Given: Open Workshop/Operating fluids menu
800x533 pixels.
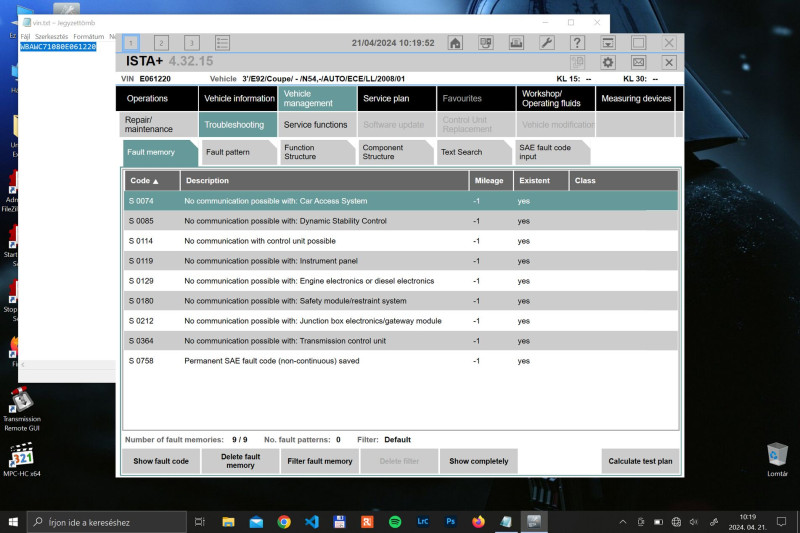Looking at the screenshot, I should click(555, 98).
